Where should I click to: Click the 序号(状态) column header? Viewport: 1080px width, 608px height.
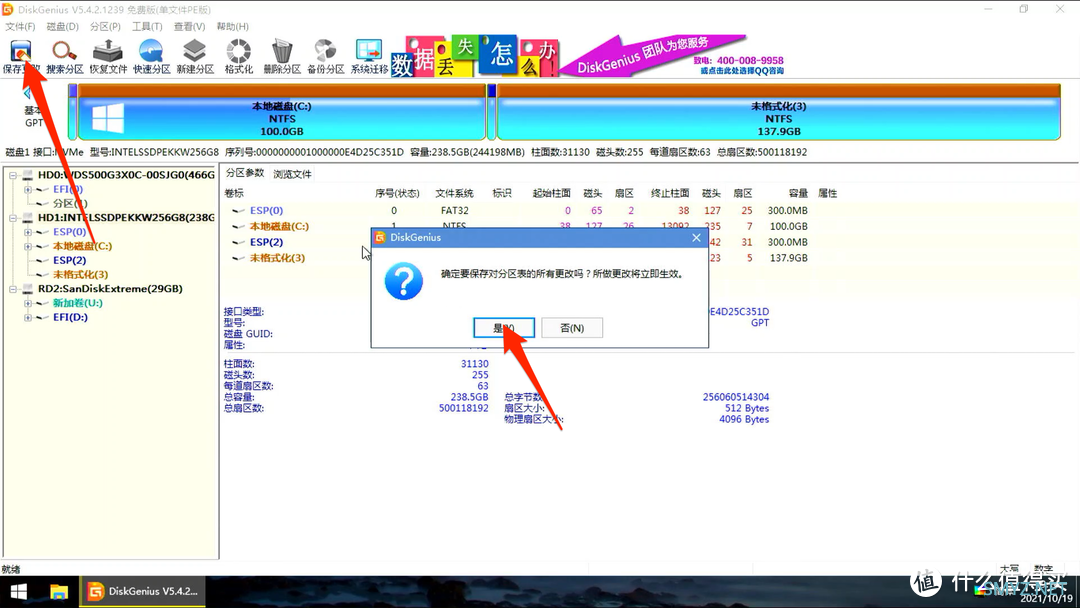pyautogui.click(x=397, y=193)
